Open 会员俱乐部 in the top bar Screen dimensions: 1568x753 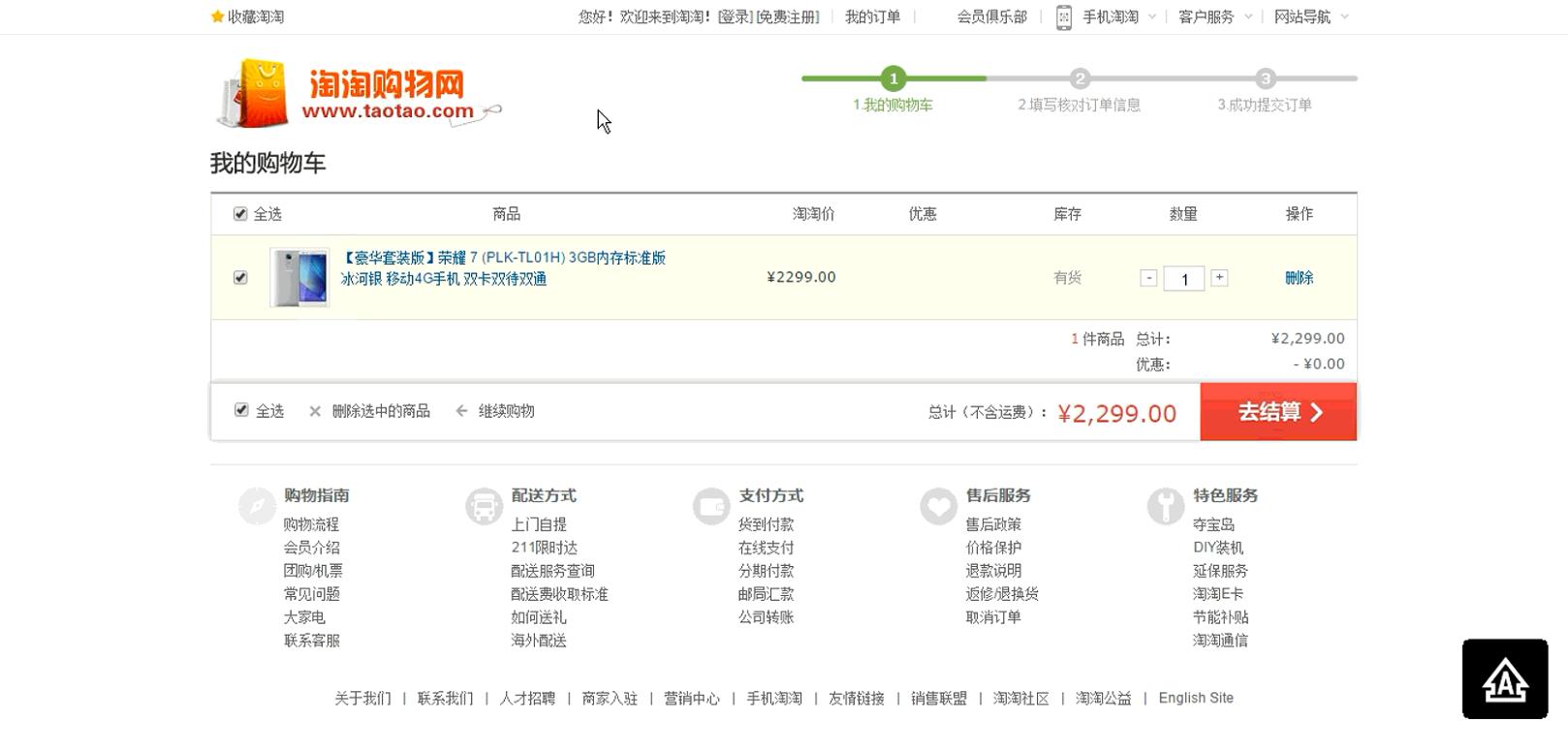pyautogui.click(x=991, y=16)
